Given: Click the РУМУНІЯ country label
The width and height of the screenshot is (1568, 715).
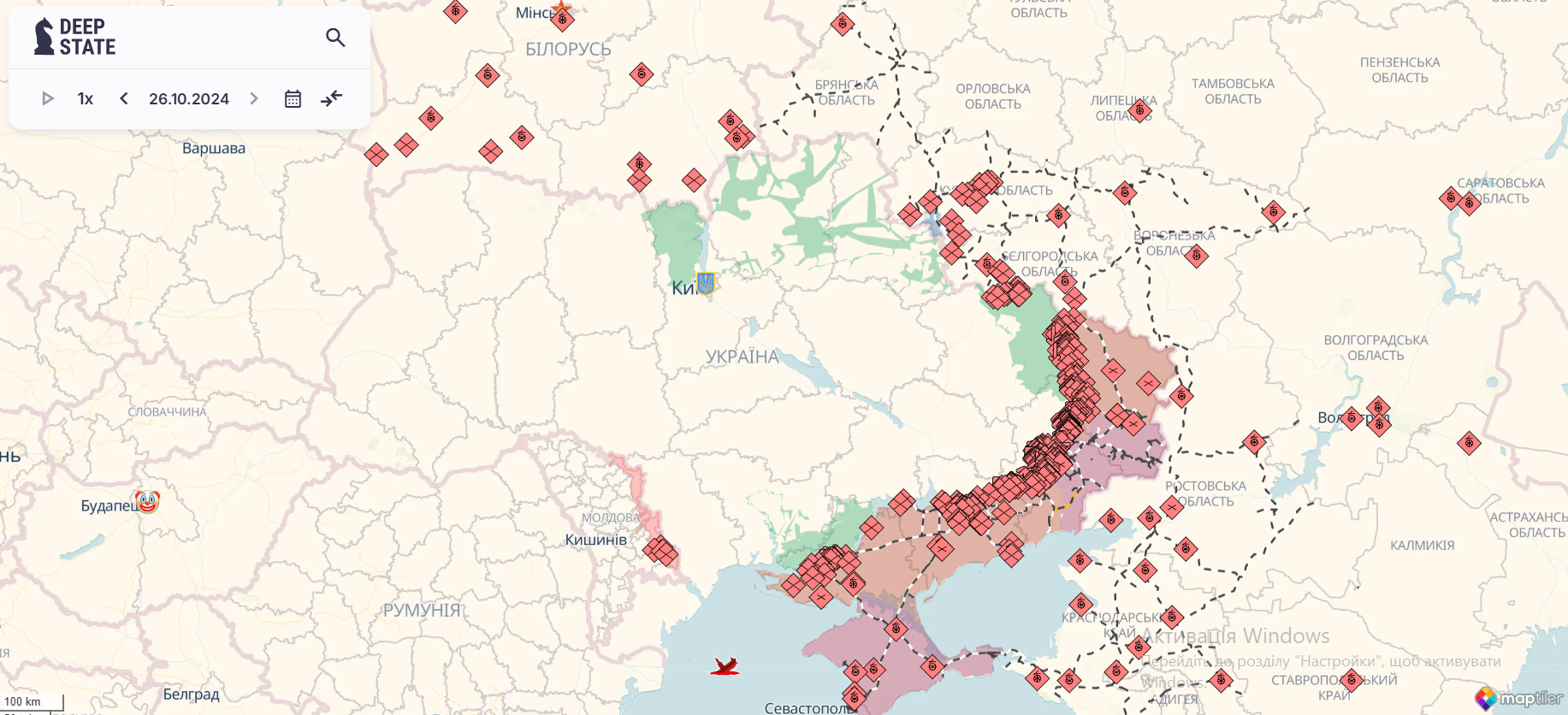Looking at the screenshot, I should pos(422,610).
